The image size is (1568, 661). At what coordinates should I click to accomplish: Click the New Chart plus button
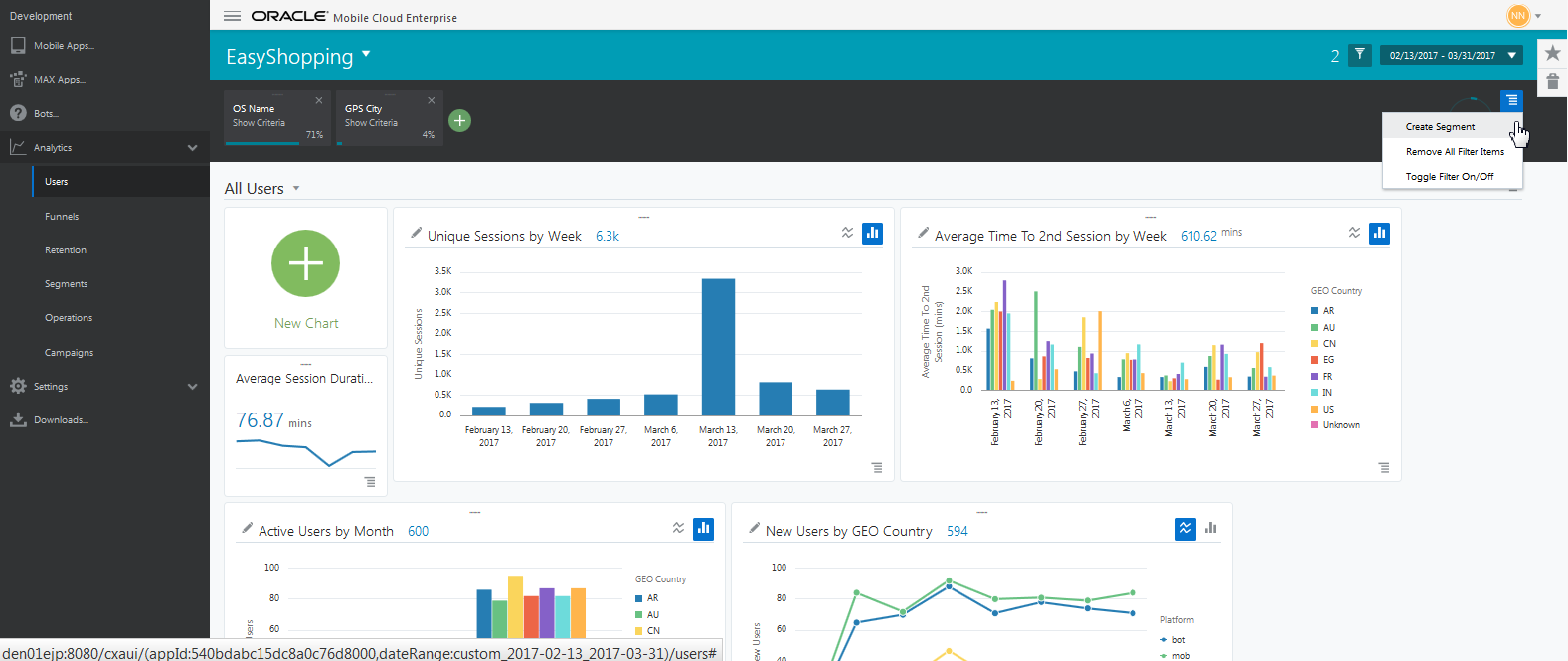pos(305,263)
